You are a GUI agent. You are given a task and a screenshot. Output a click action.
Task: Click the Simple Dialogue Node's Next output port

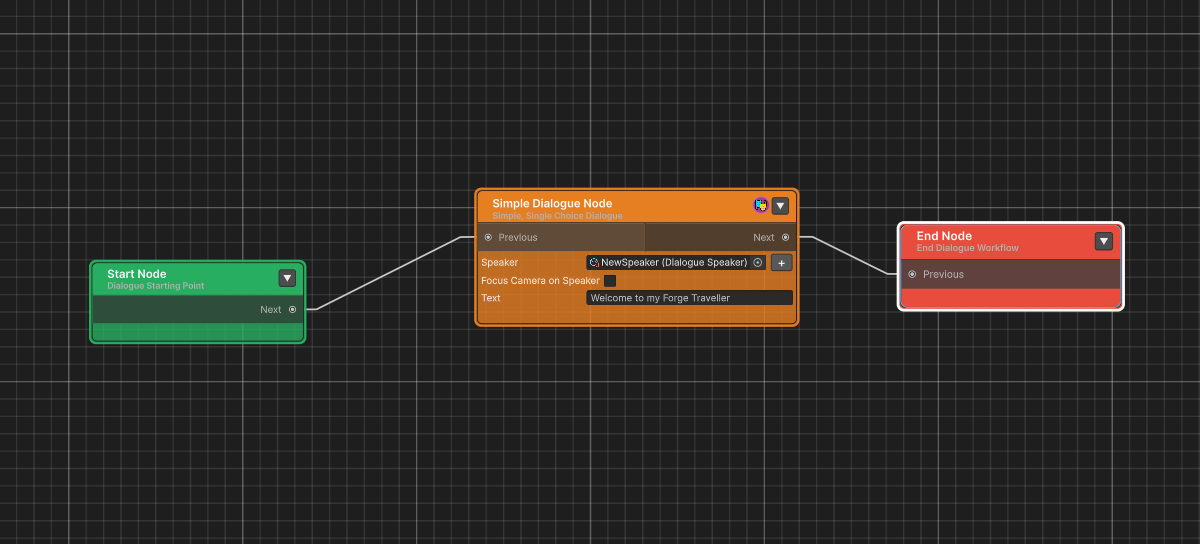pyautogui.click(x=785, y=238)
